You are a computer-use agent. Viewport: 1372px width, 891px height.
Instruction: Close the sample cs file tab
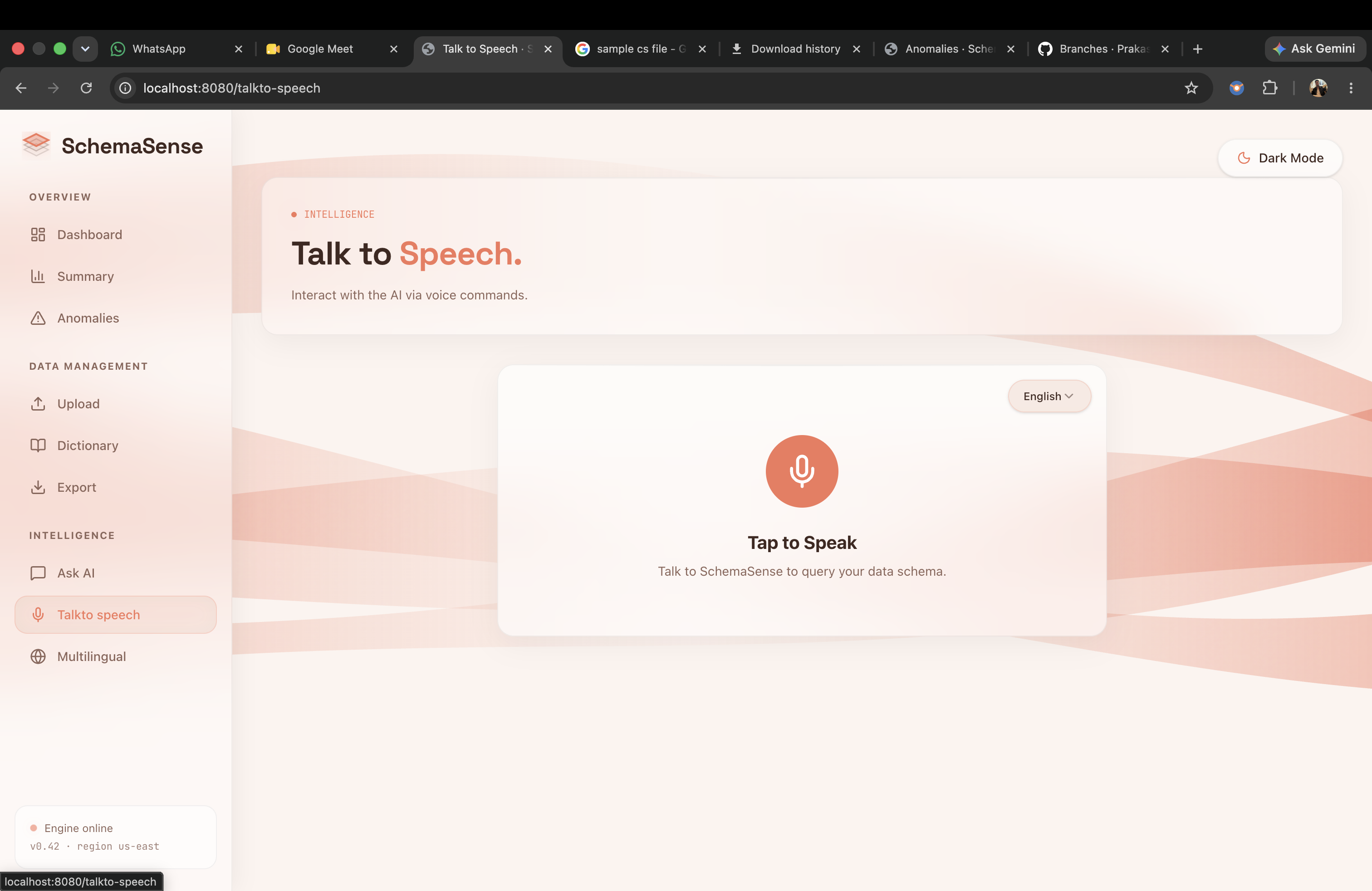702,49
